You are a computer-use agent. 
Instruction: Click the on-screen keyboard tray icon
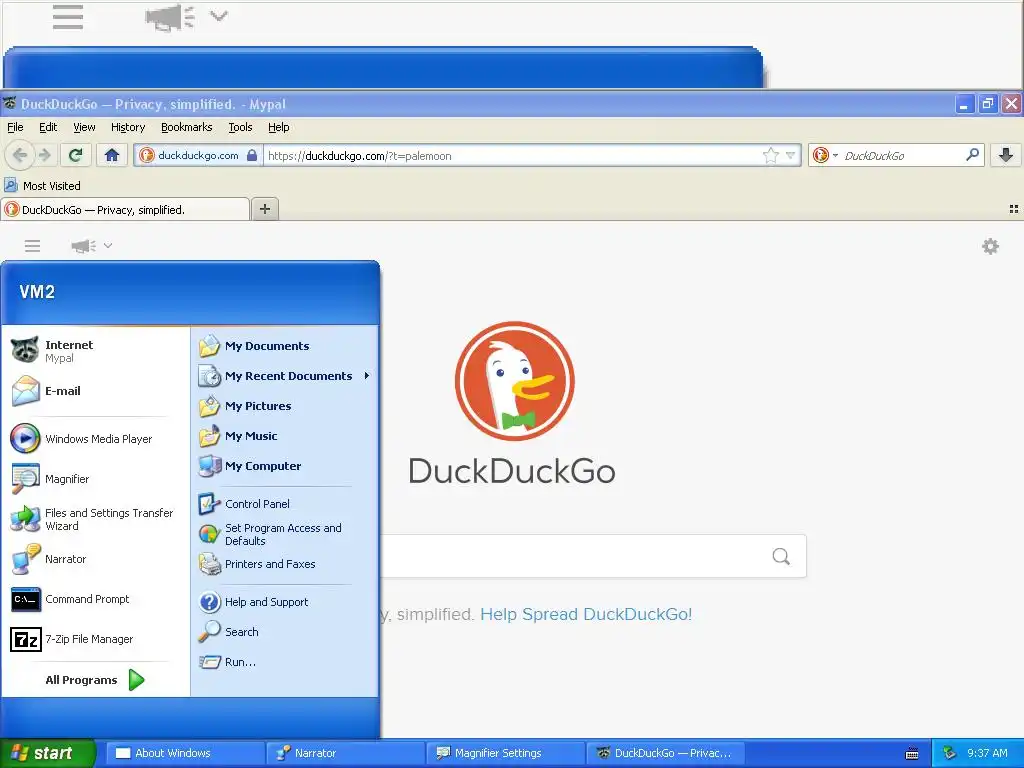coord(912,754)
